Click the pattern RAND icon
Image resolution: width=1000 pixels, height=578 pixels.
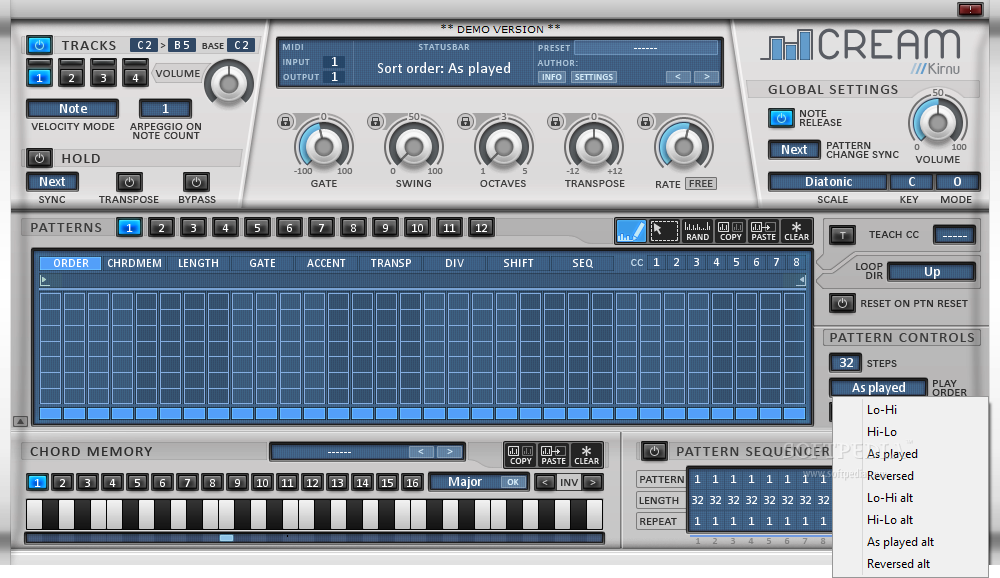click(x=697, y=231)
